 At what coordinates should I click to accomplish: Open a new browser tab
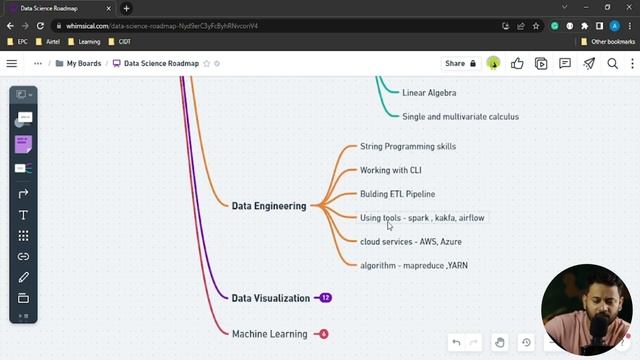[x=127, y=9]
